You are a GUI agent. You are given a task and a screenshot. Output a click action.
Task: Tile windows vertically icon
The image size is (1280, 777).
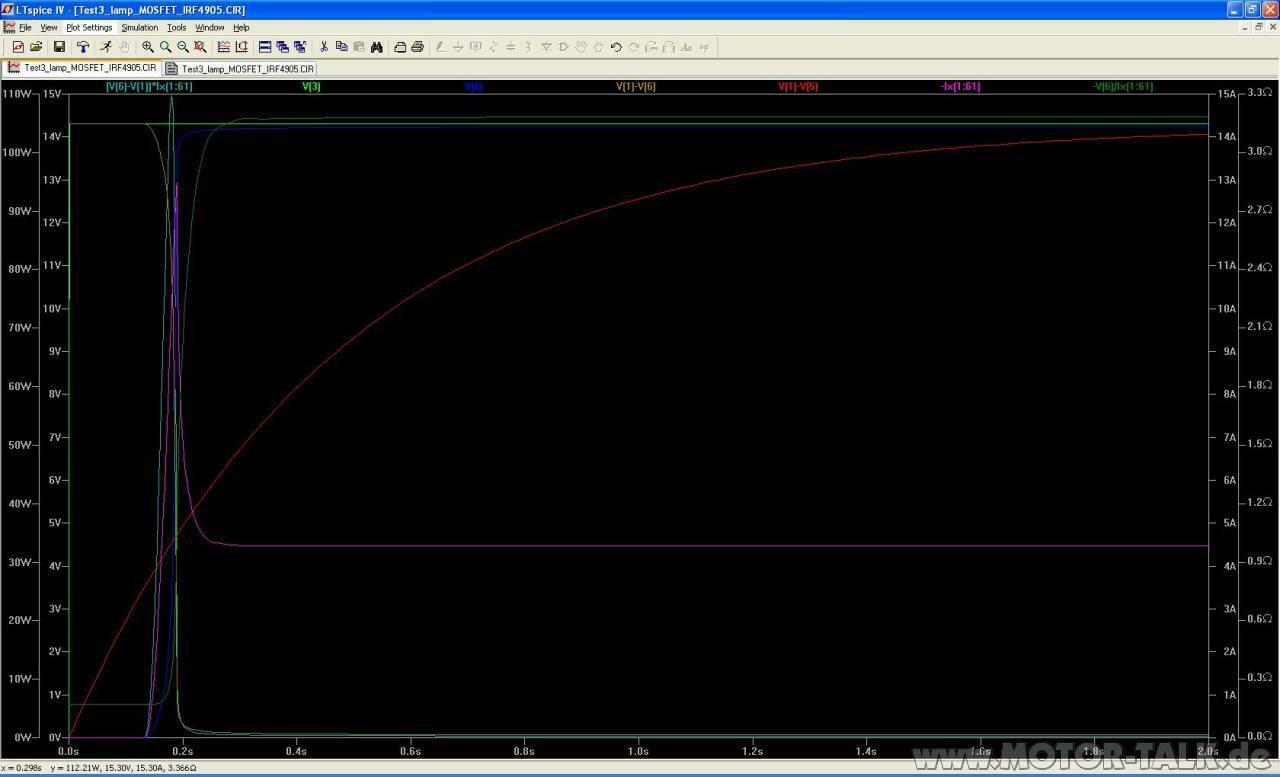[x=282, y=47]
